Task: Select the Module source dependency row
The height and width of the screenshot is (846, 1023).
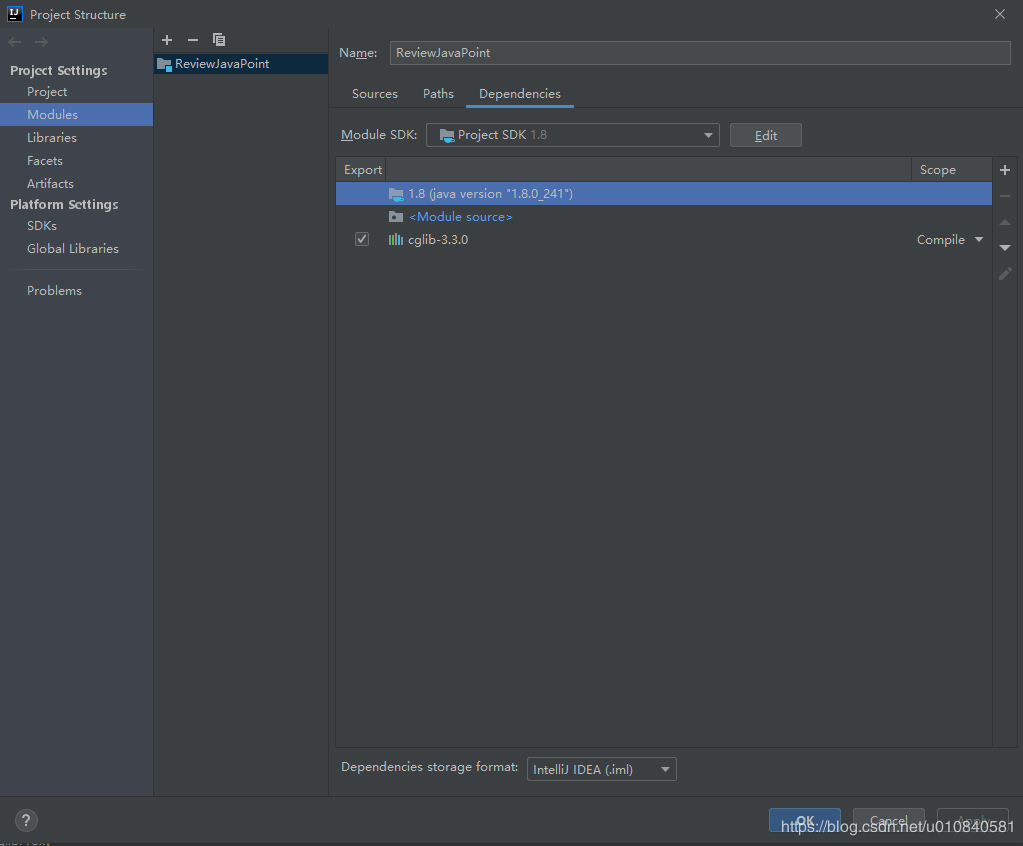Action: 460,217
